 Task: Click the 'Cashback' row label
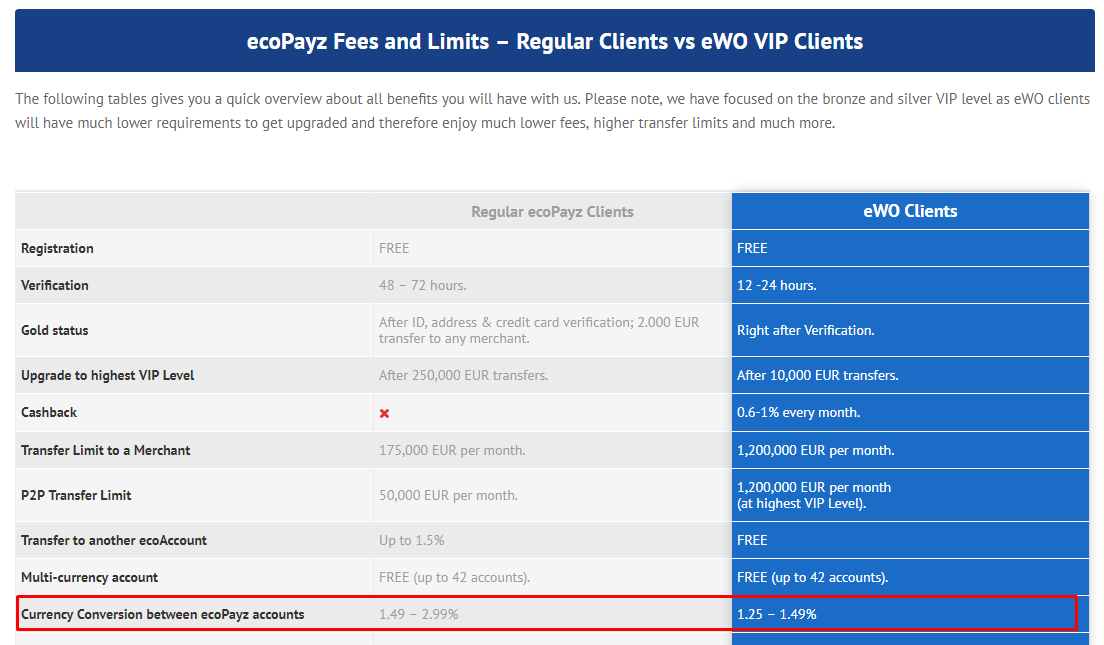(x=49, y=413)
